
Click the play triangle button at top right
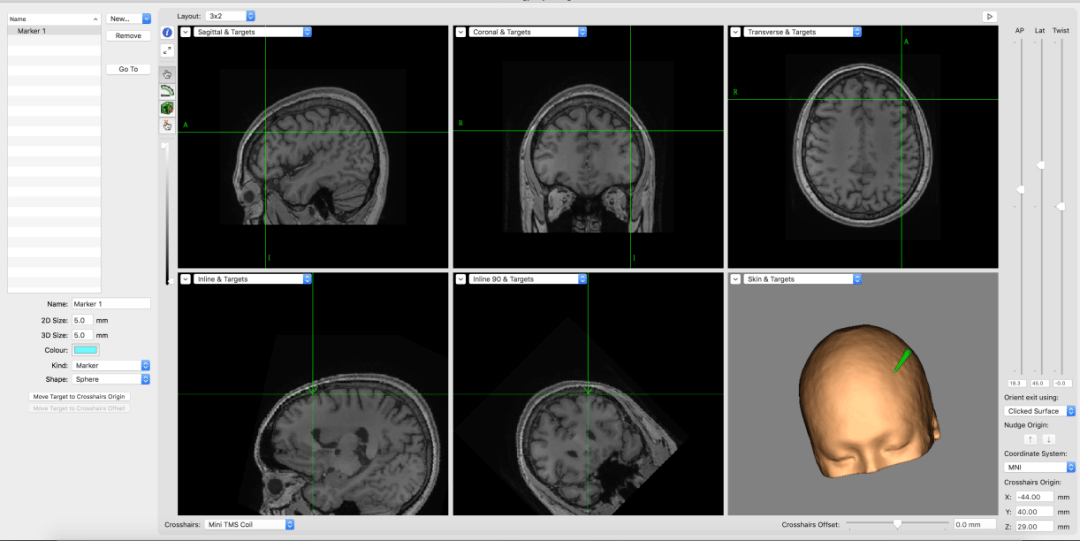tap(990, 16)
